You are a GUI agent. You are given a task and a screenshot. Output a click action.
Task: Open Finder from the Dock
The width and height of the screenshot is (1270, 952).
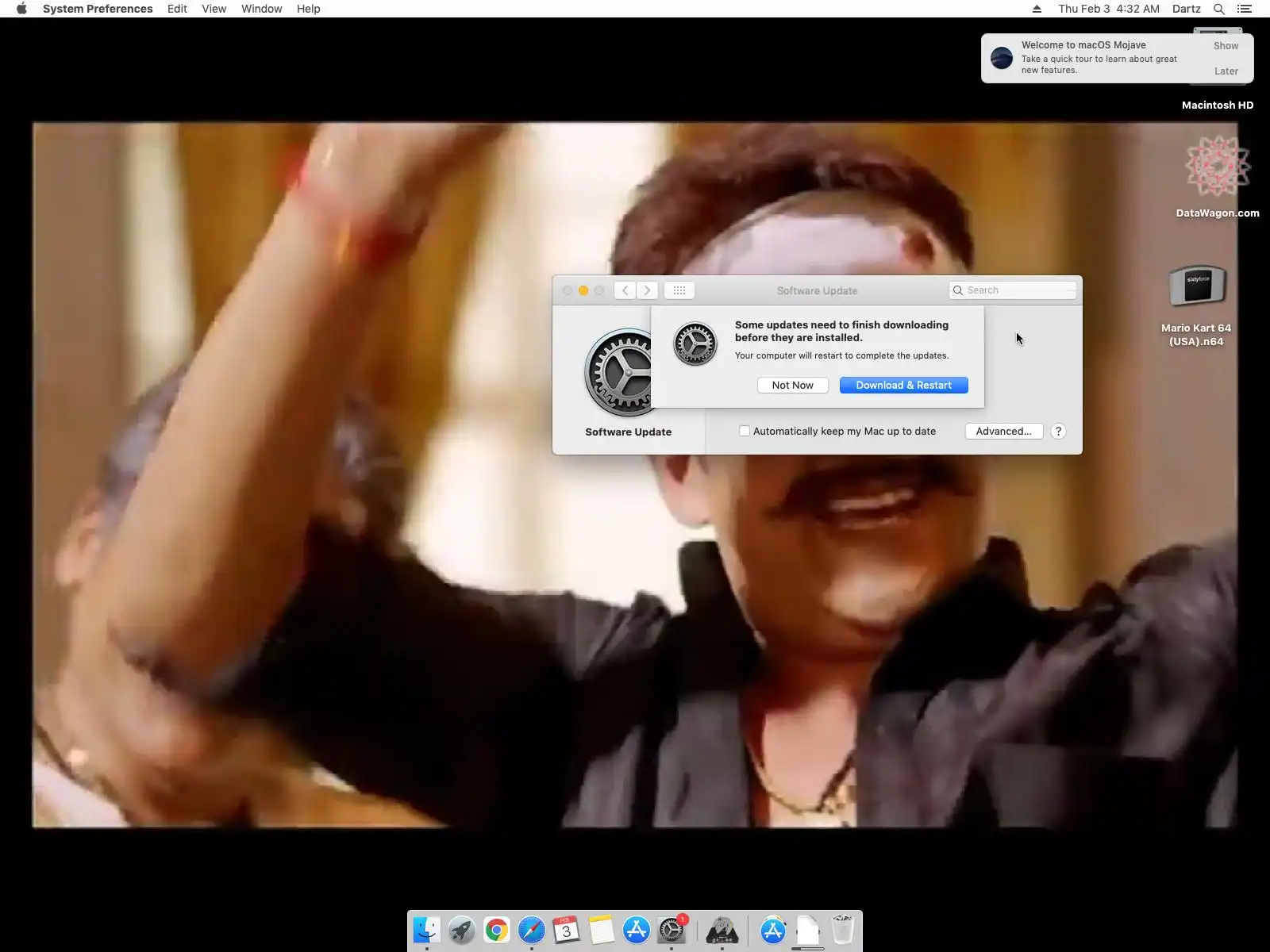[x=426, y=929]
